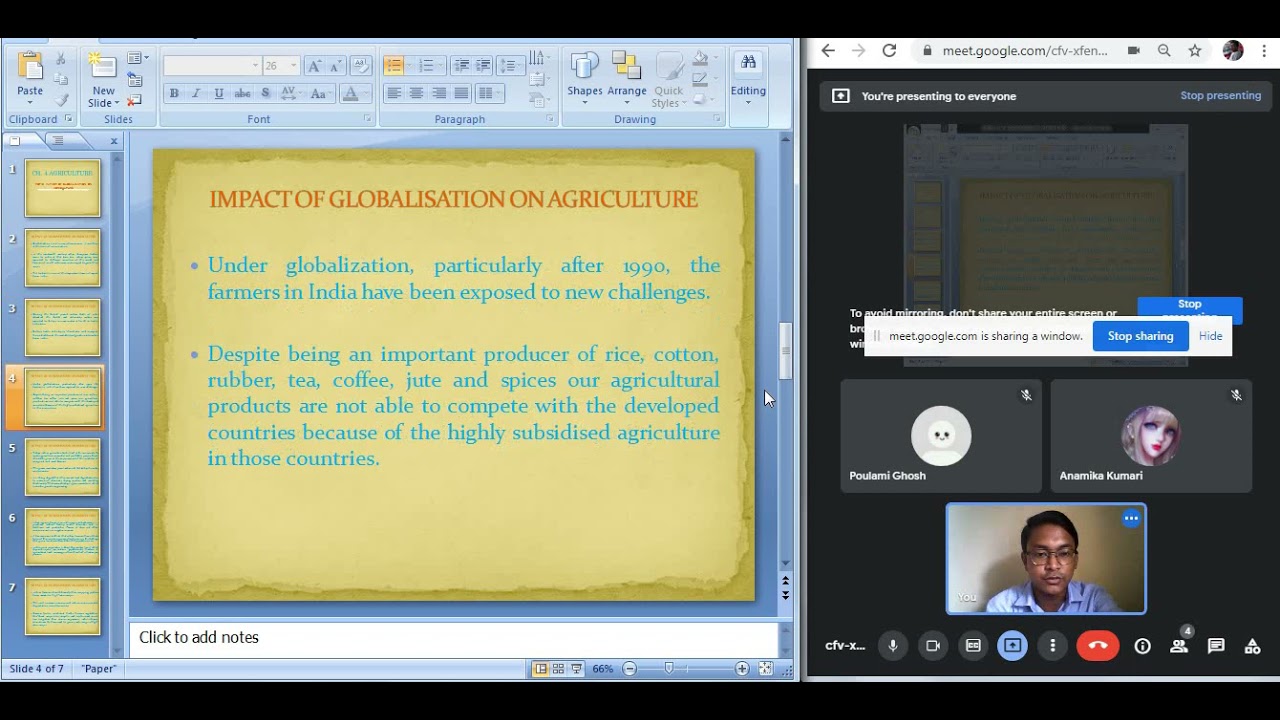
Task: Click the Reset slide icon
Action: coord(135,80)
